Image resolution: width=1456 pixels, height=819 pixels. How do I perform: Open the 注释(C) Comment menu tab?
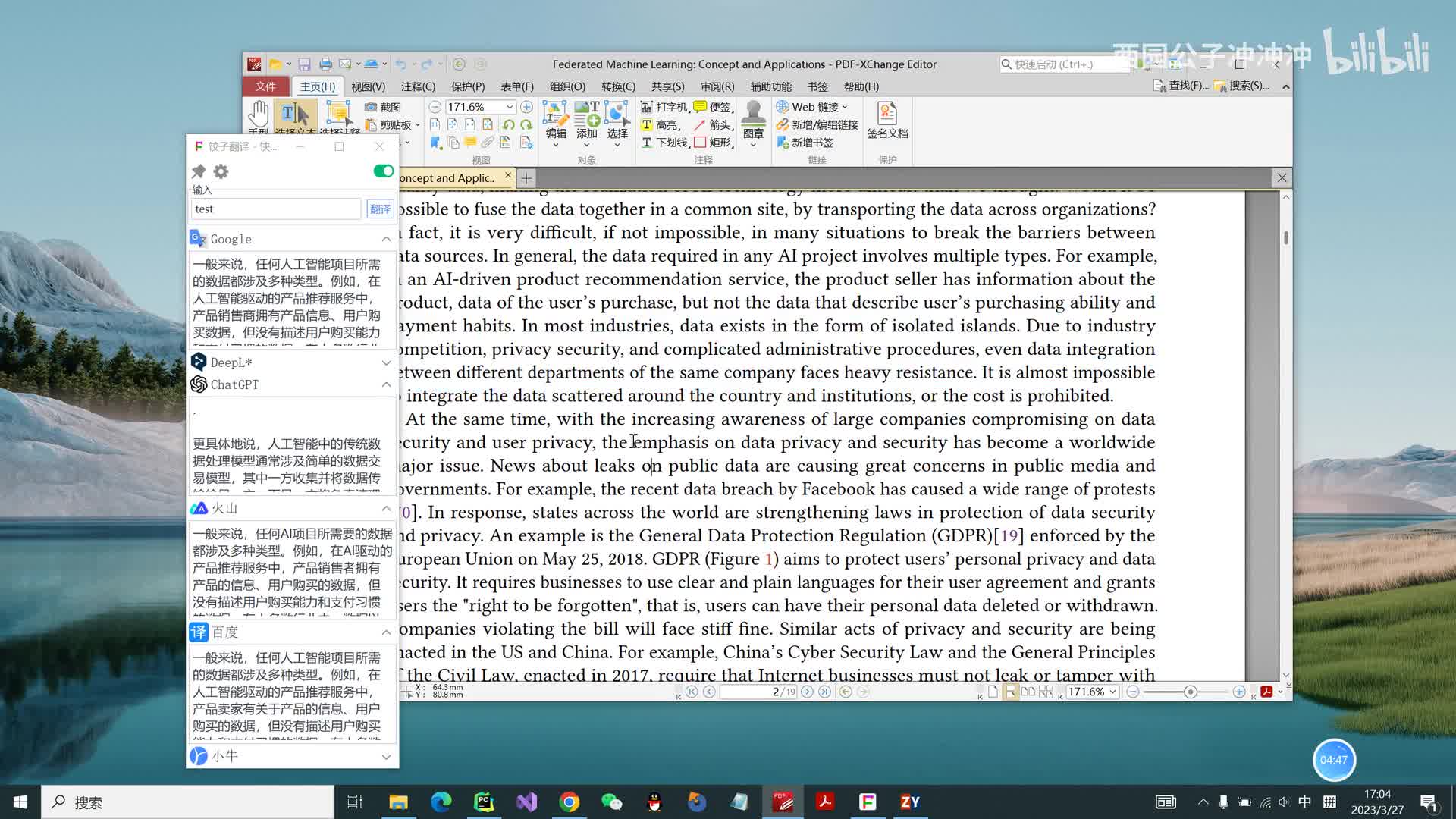[x=418, y=86]
